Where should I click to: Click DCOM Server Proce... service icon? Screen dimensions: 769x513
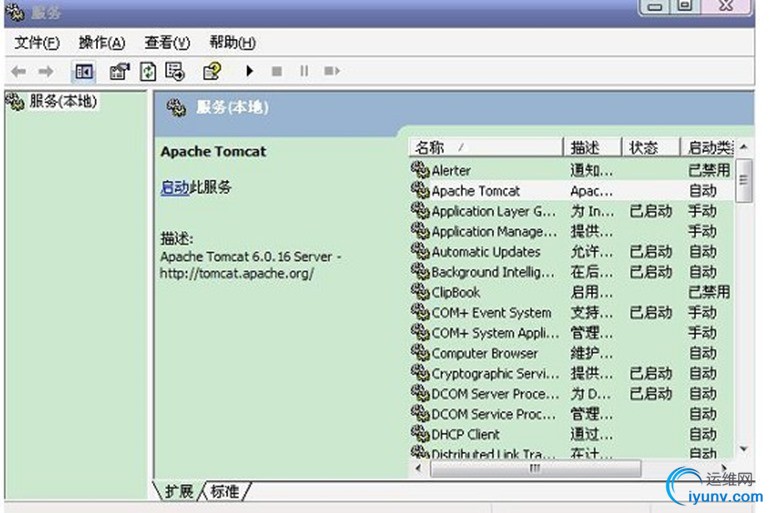point(420,393)
